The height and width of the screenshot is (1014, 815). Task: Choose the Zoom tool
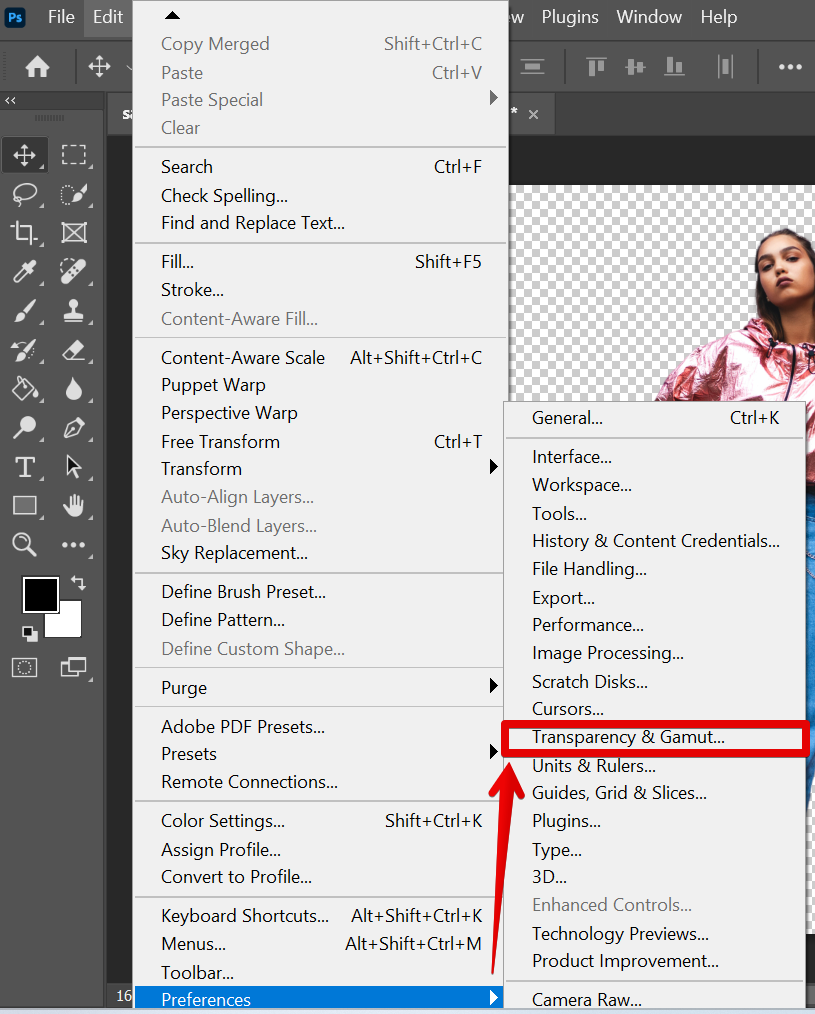point(24,545)
